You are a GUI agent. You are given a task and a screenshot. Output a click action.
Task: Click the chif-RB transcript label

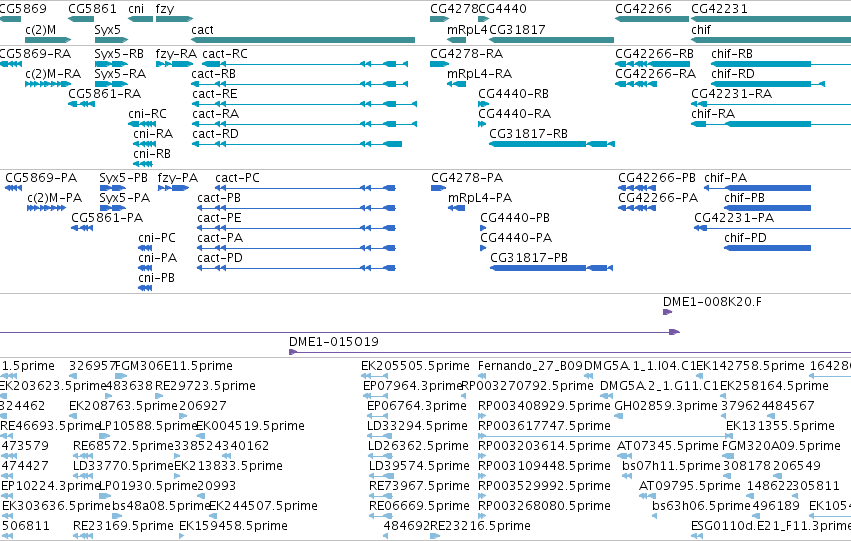[732, 54]
